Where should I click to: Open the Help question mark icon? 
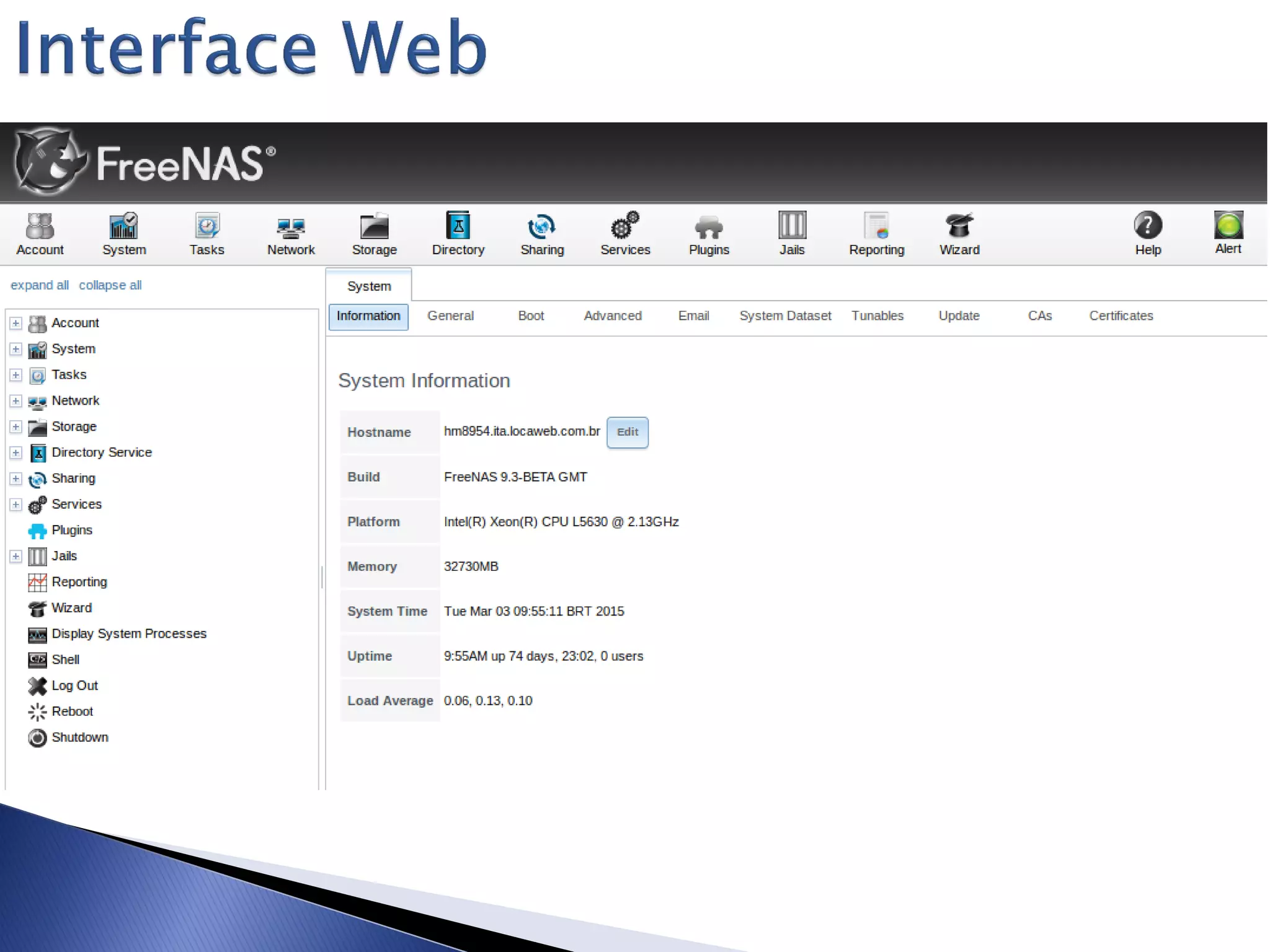coord(1147,226)
